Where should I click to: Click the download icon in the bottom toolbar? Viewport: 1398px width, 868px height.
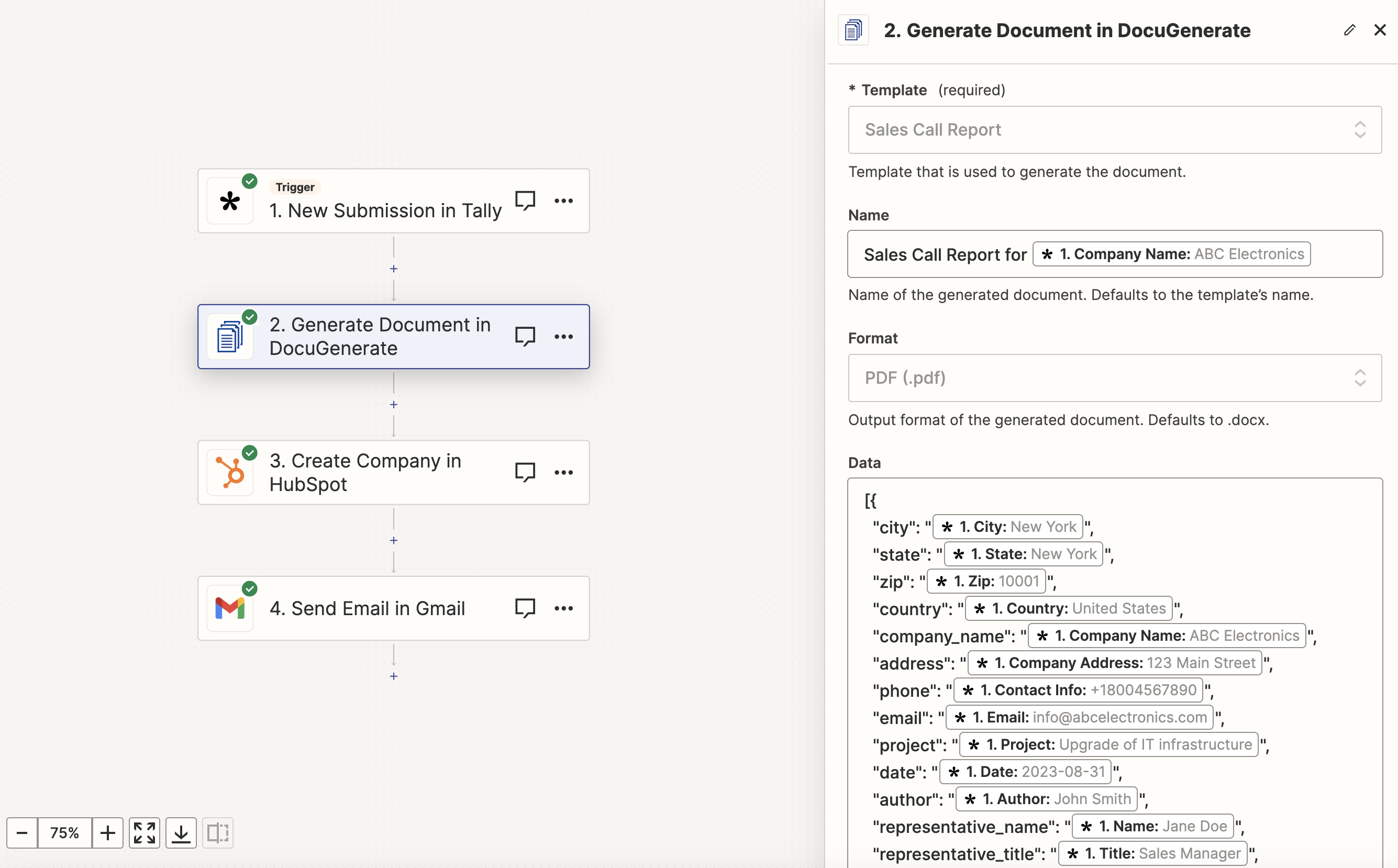coord(181,832)
